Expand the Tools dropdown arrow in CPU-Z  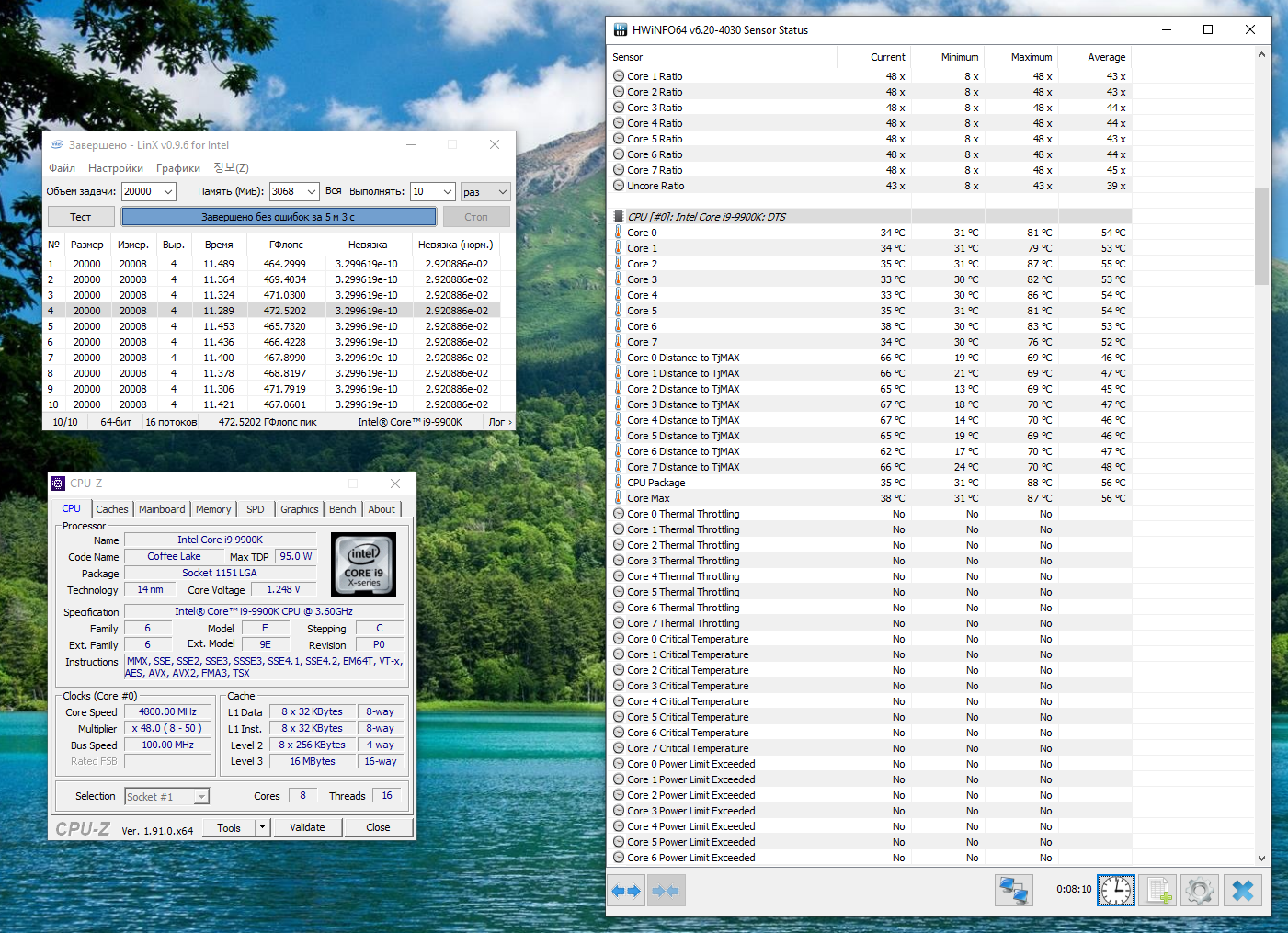262,827
